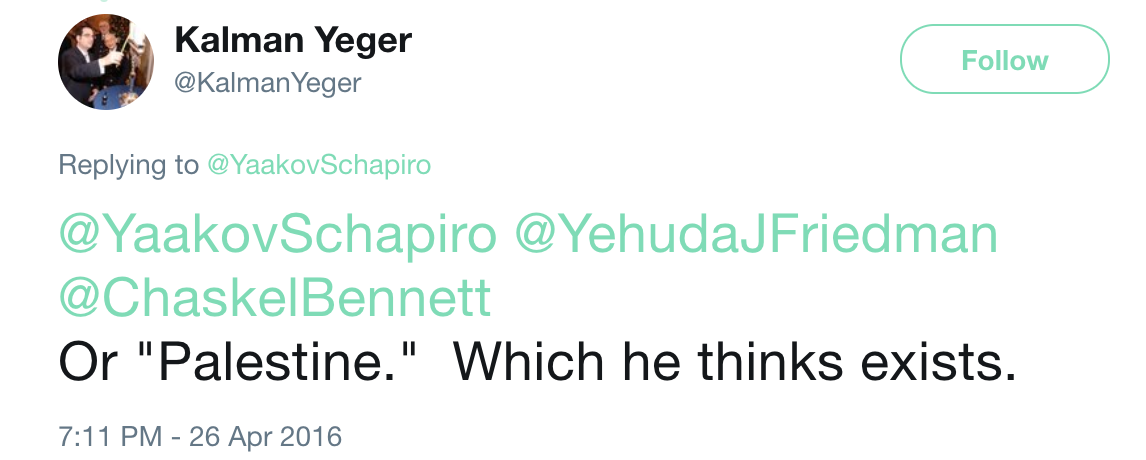Open the @YaakovSchapiro mention in tweet body

278,235
